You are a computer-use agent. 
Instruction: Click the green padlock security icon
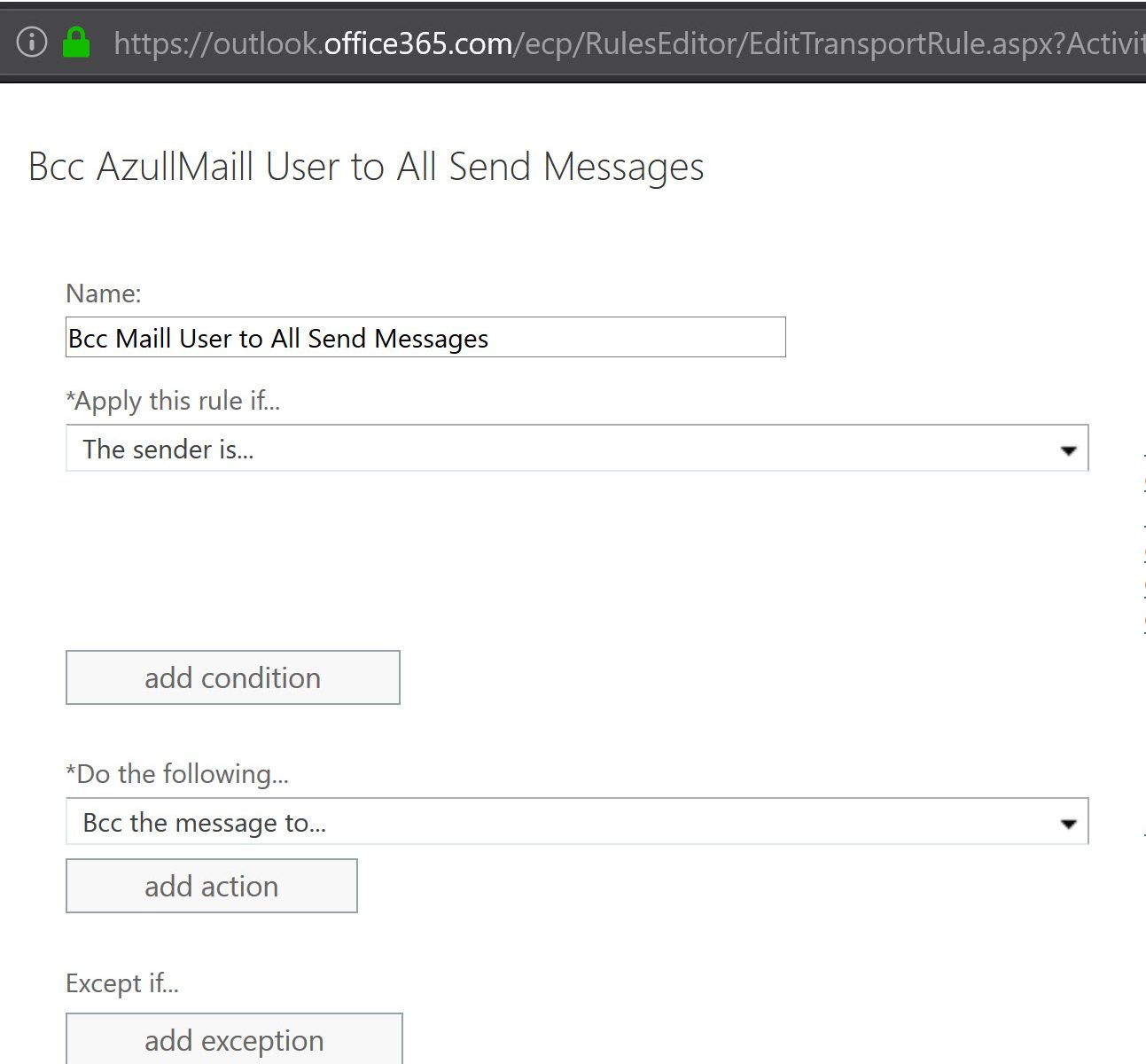click(x=77, y=42)
